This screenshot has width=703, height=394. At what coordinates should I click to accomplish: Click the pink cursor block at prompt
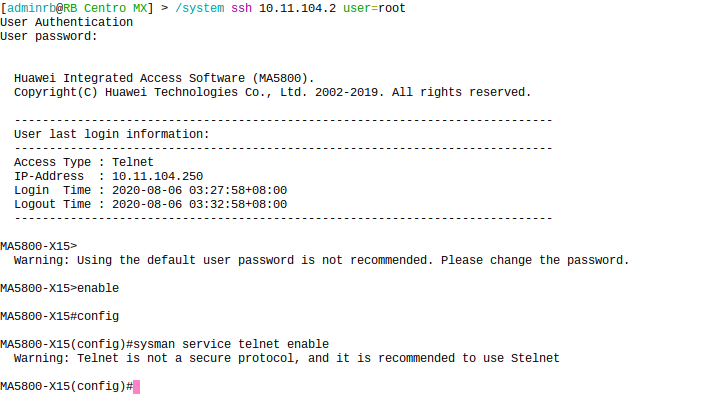(x=137, y=387)
